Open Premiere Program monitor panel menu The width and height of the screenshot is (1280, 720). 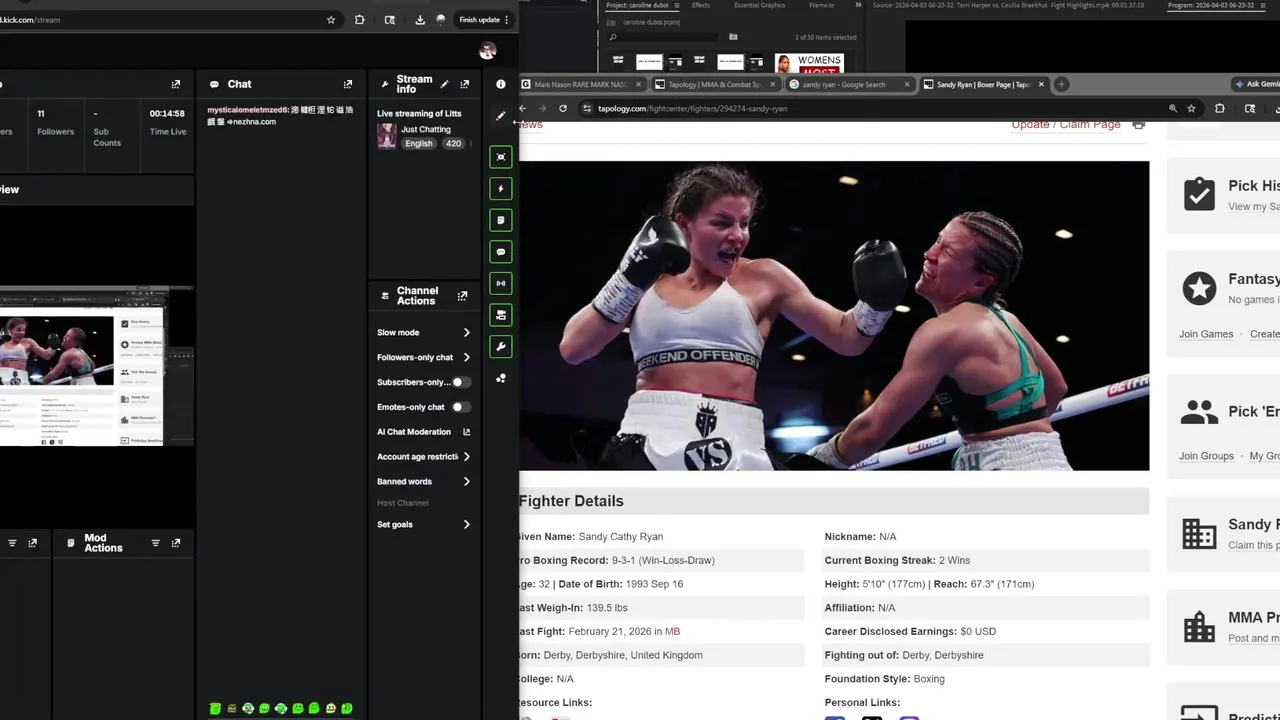(x=1264, y=5)
